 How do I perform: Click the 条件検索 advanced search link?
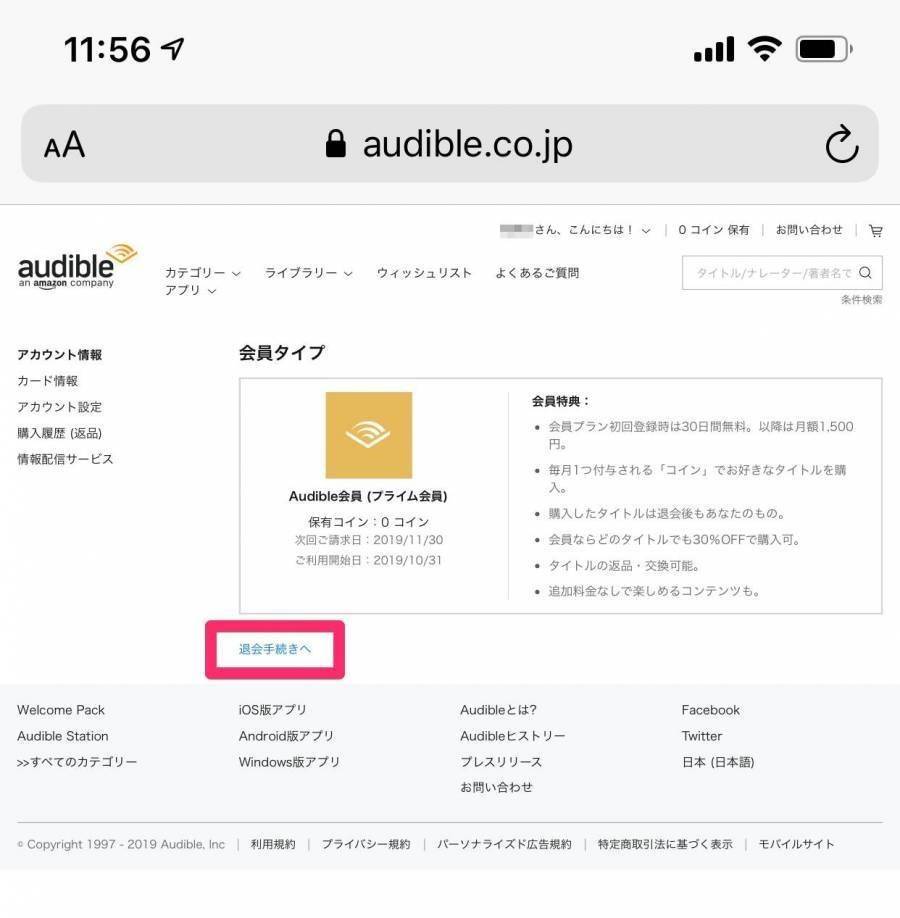pos(861,300)
